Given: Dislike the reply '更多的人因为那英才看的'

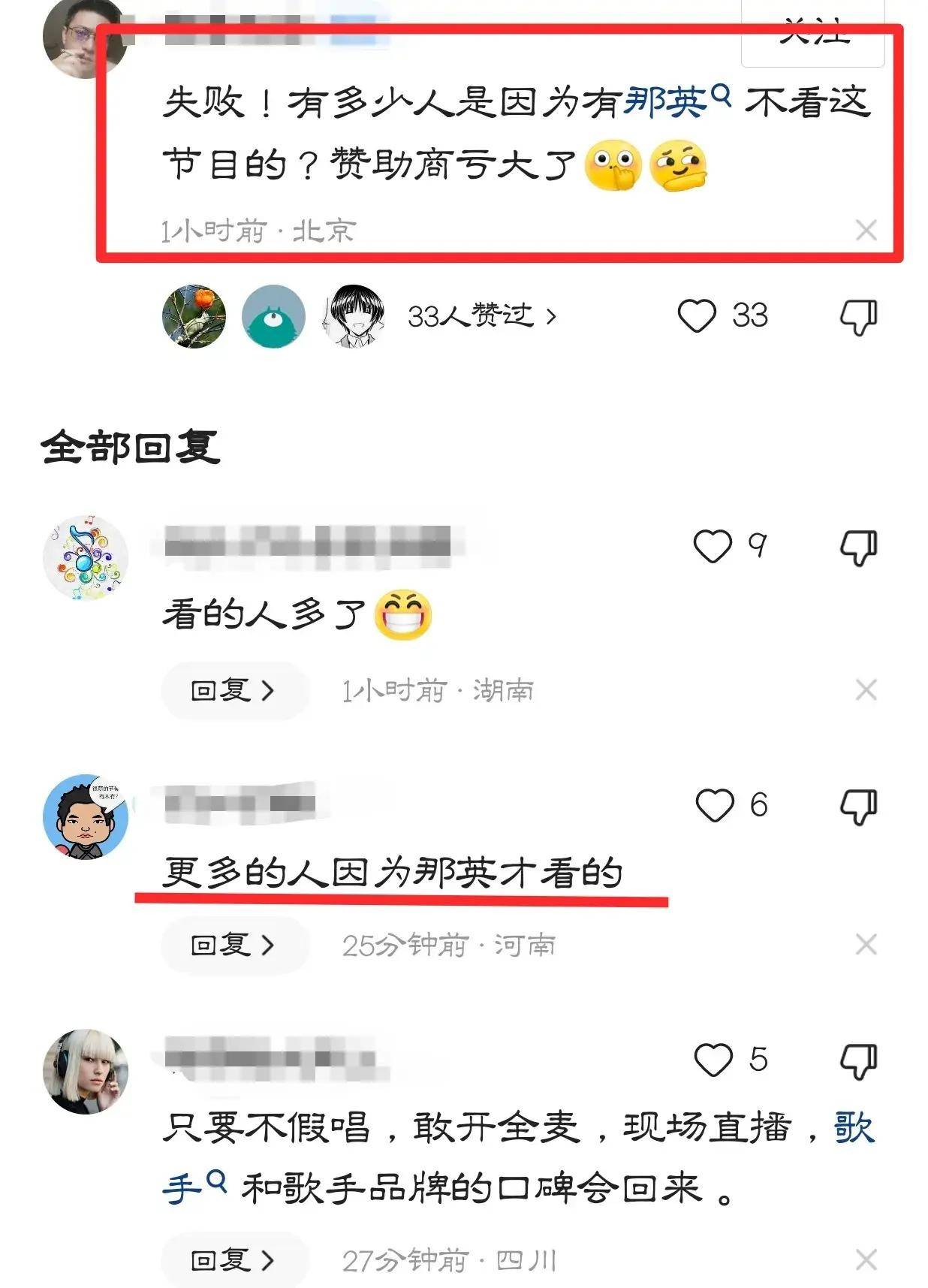Looking at the screenshot, I should coord(858,807).
